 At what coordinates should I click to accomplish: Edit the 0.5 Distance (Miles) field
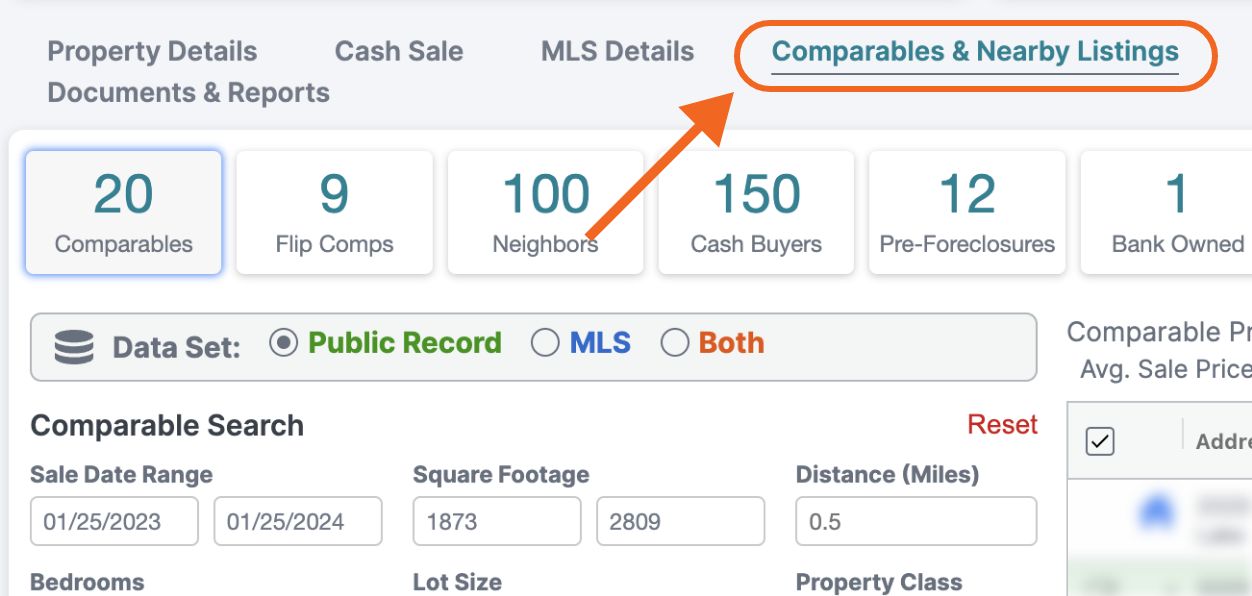[913, 521]
